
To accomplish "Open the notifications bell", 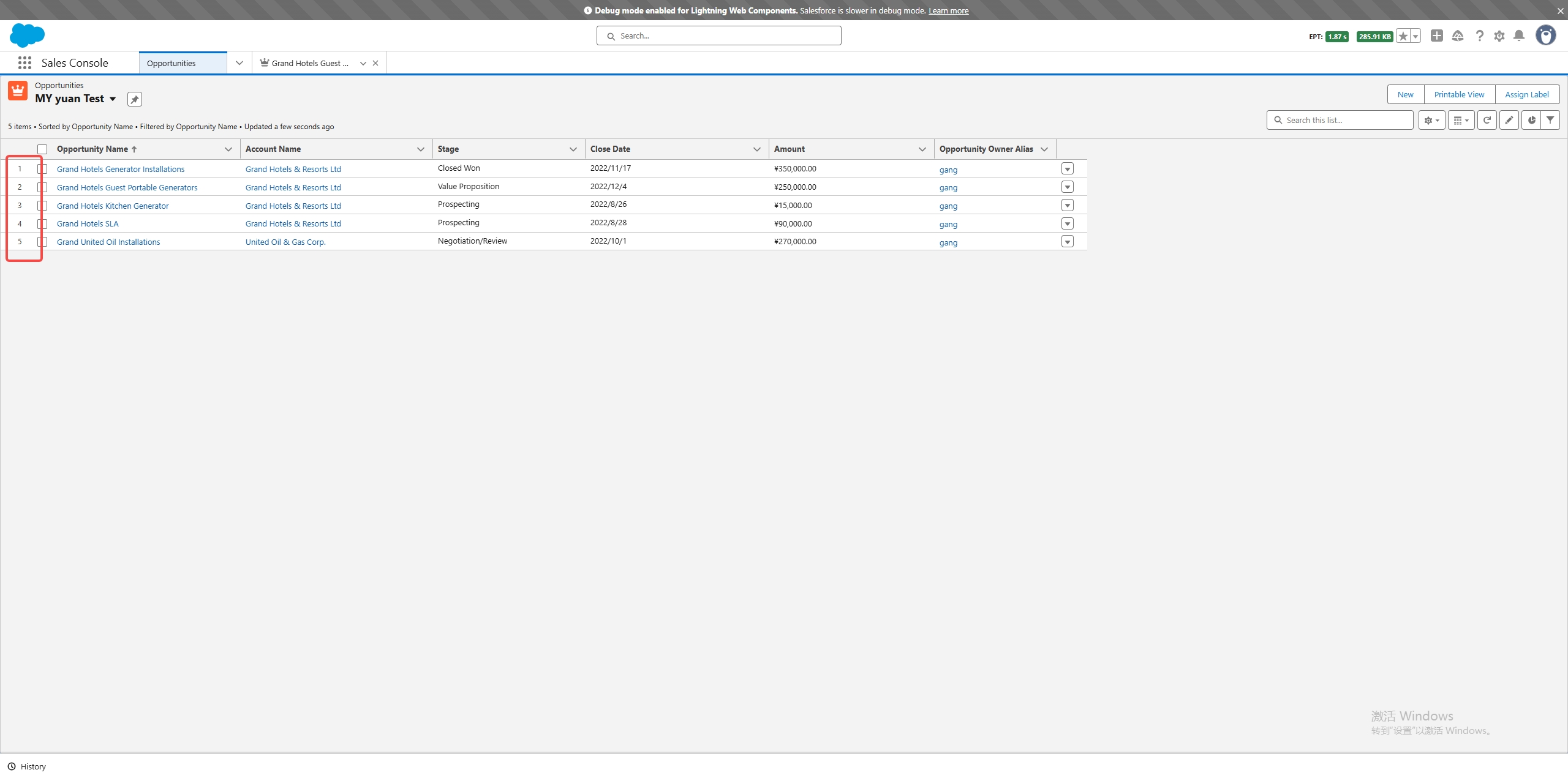I will point(1519,36).
